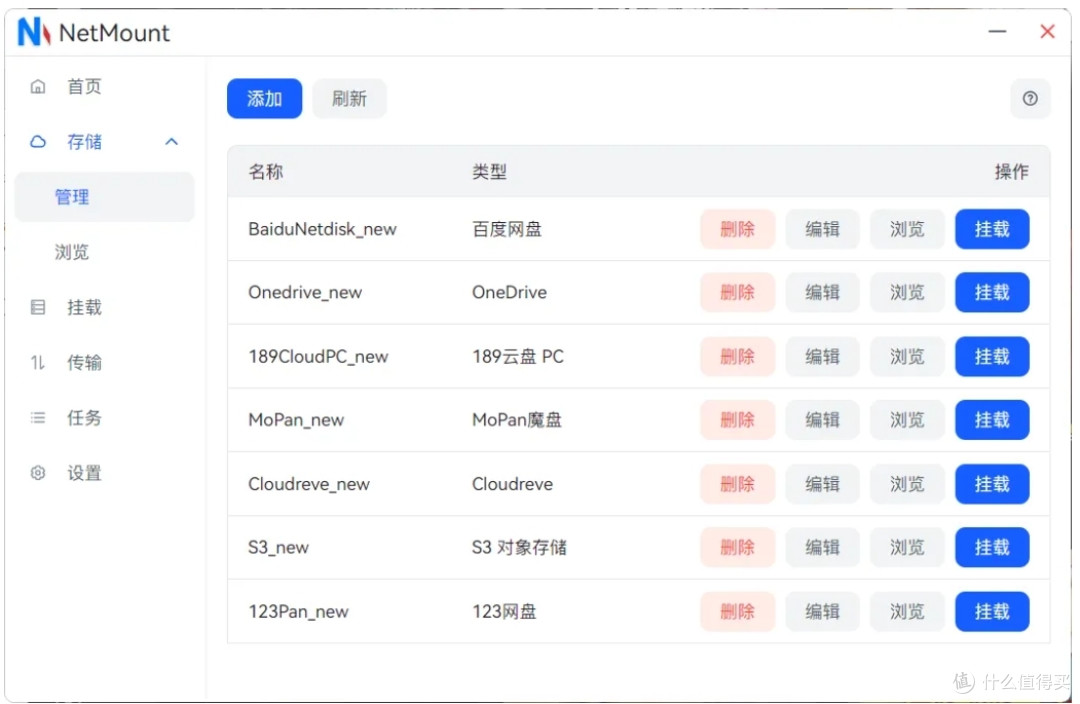Select the Cloudreve_new row name cell
The image size is (1080, 704).
309,484
